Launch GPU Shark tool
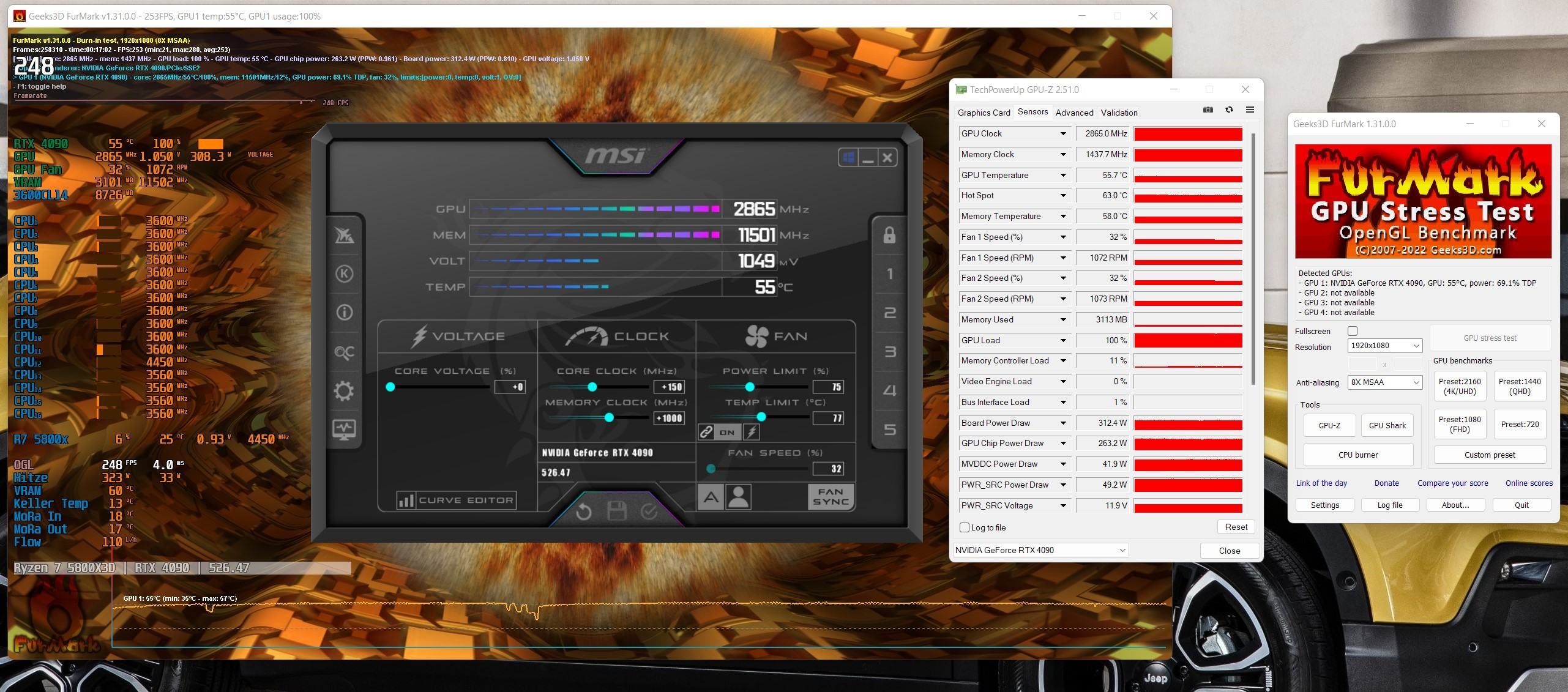The width and height of the screenshot is (1568, 692). [1387, 425]
